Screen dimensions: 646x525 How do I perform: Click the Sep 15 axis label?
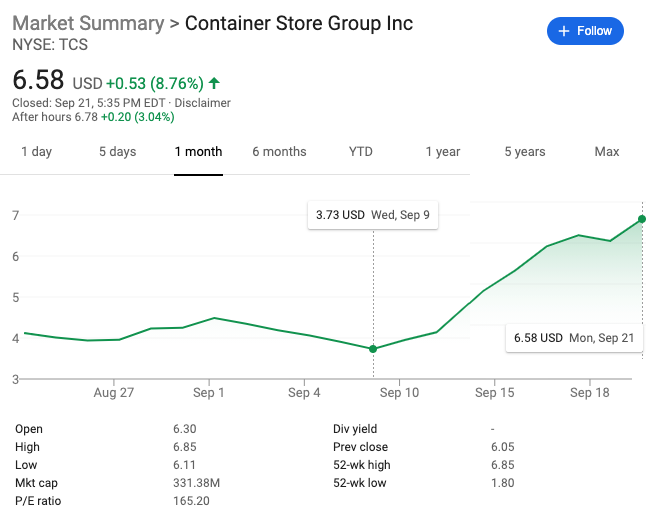pyautogui.click(x=494, y=392)
